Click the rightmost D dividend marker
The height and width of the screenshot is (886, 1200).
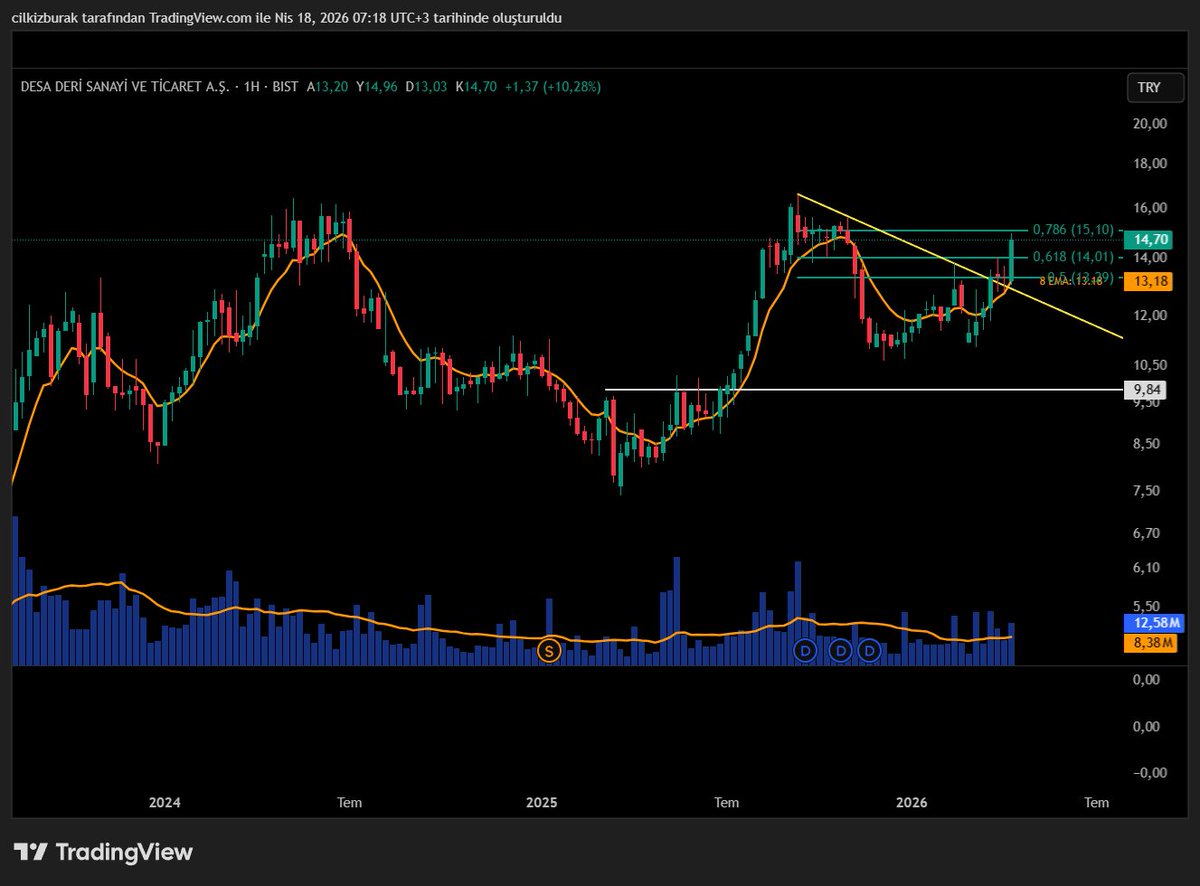tap(870, 651)
